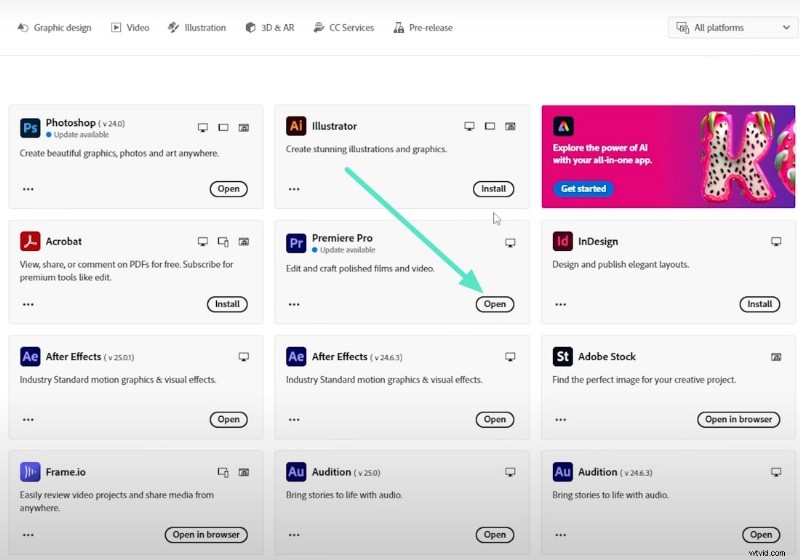Select the Illustration category
Viewport: 800px width, 560px height.
[197, 28]
